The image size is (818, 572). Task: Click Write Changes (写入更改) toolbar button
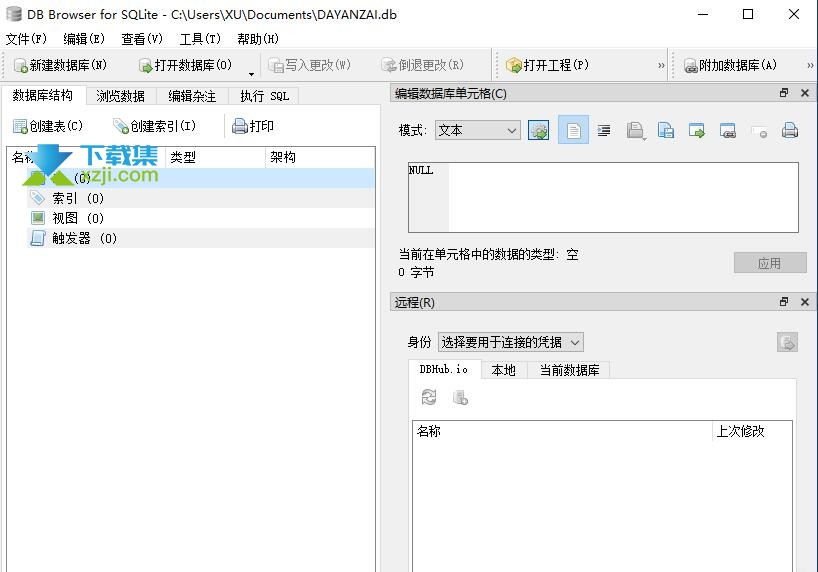click(309, 65)
